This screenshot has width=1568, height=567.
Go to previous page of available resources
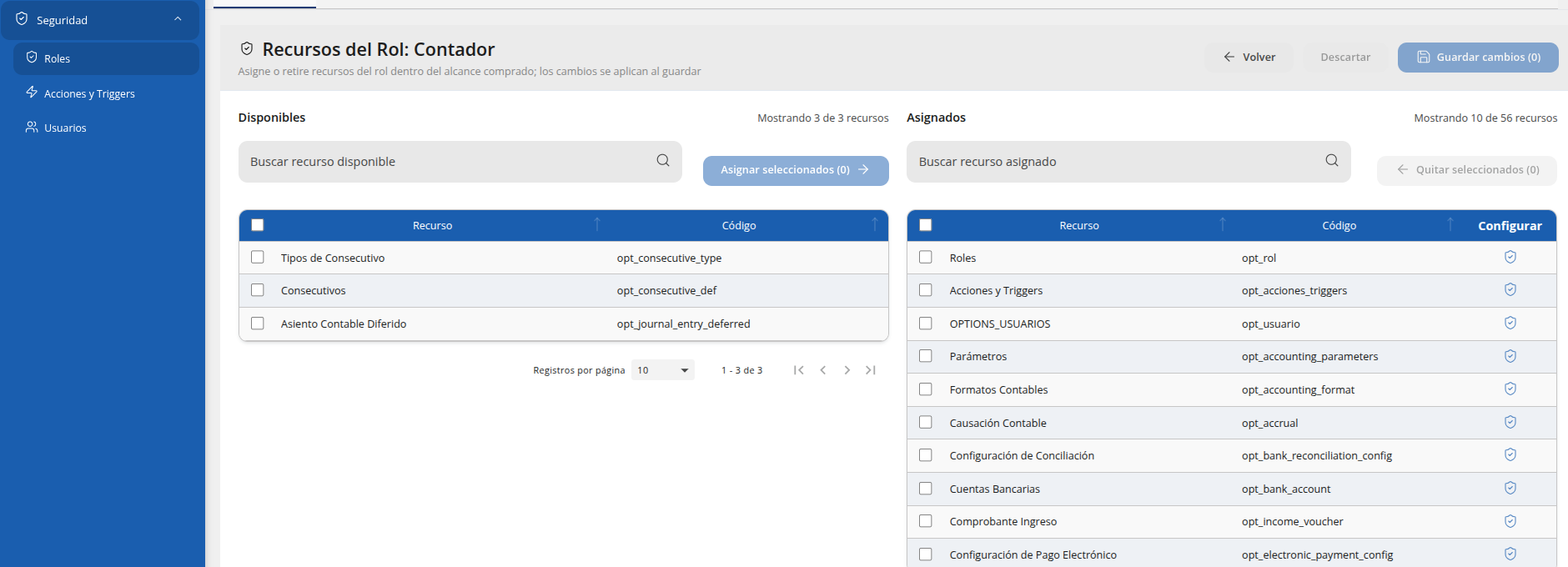pyautogui.click(x=823, y=370)
